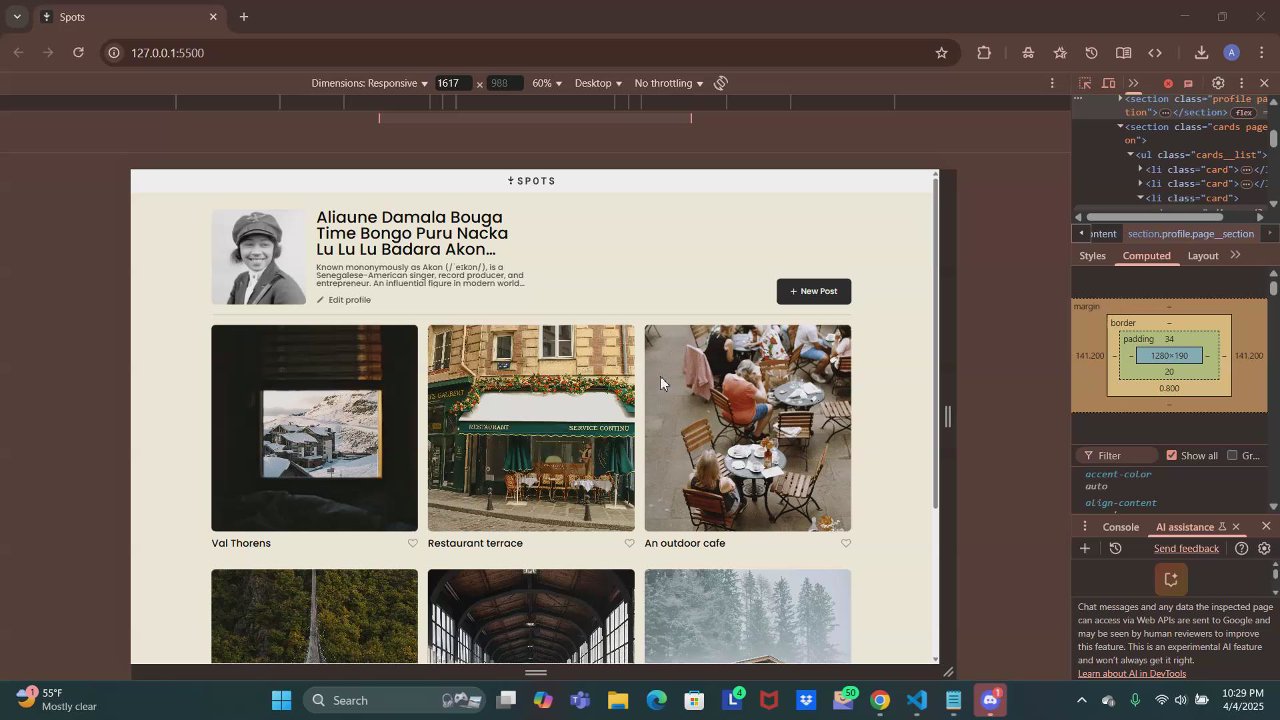Click the rotate screen orientation icon
1280x720 pixels.
[720, 83]
